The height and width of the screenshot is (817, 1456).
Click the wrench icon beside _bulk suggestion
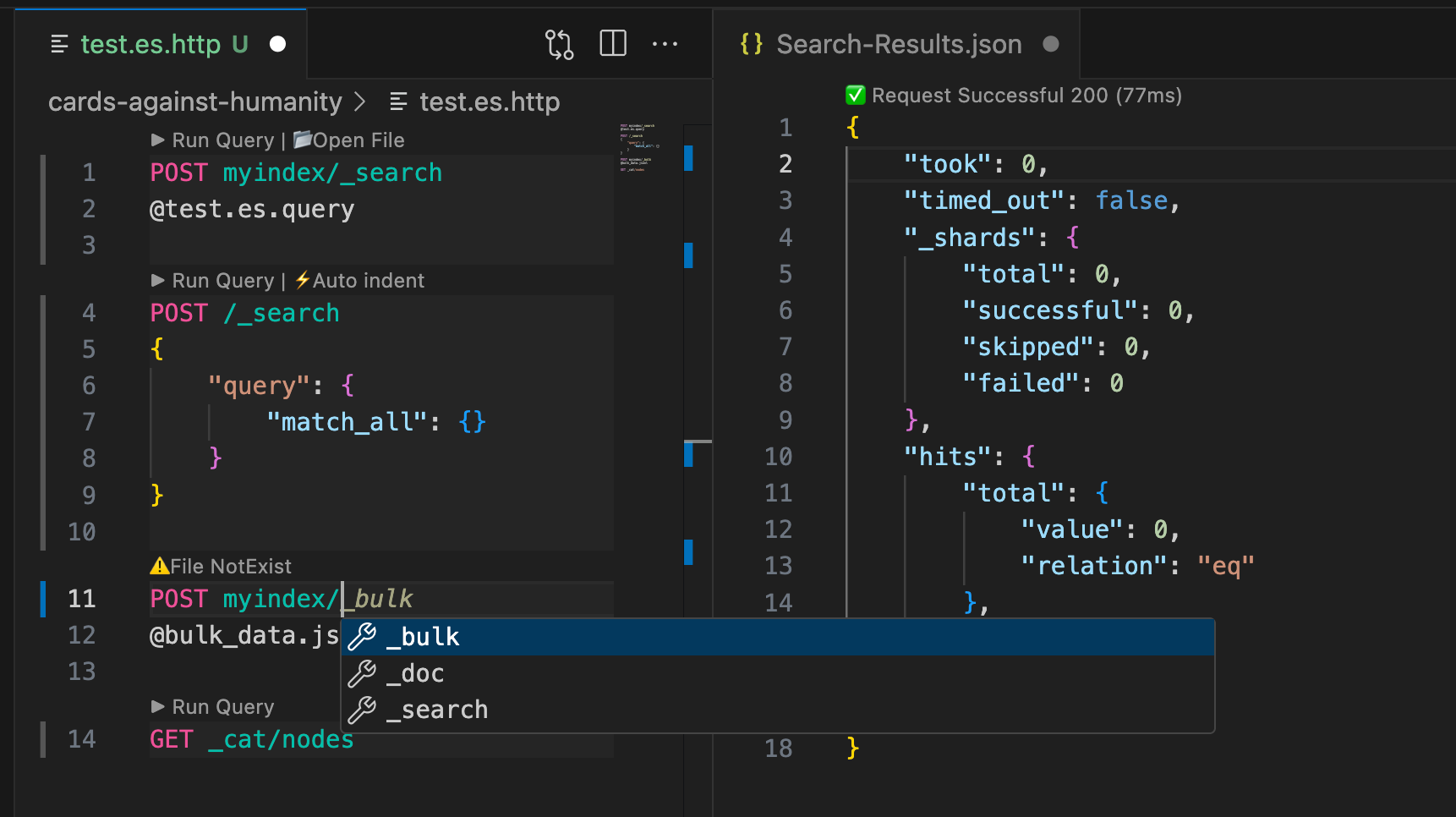click(x=362, y=637)
